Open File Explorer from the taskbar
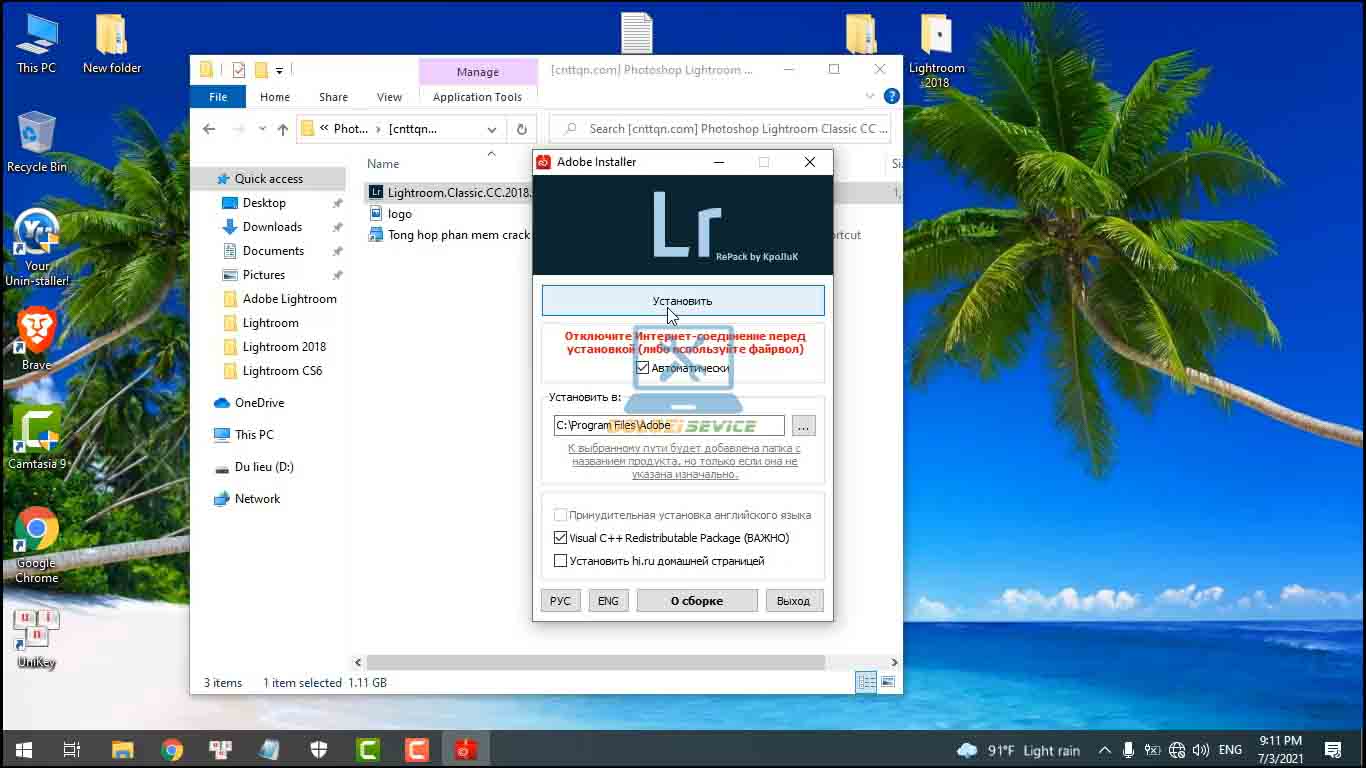The image size is (1366, 768). point(121,748)
